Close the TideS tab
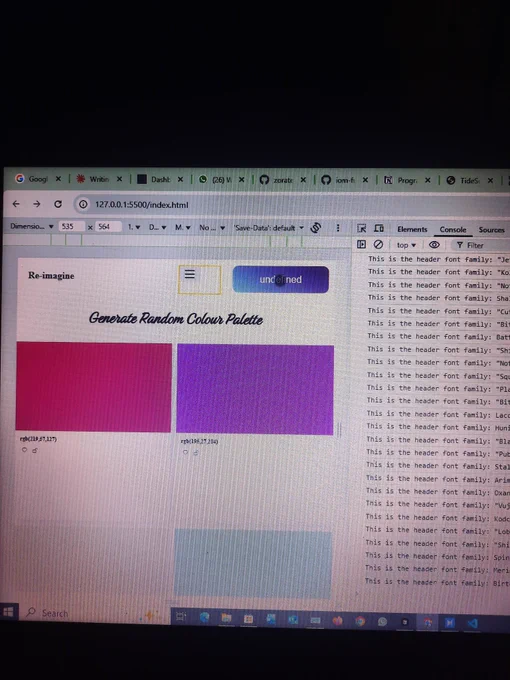Image resolution: width=510 pixels, height=680 pixels. [x=490, y=180]
